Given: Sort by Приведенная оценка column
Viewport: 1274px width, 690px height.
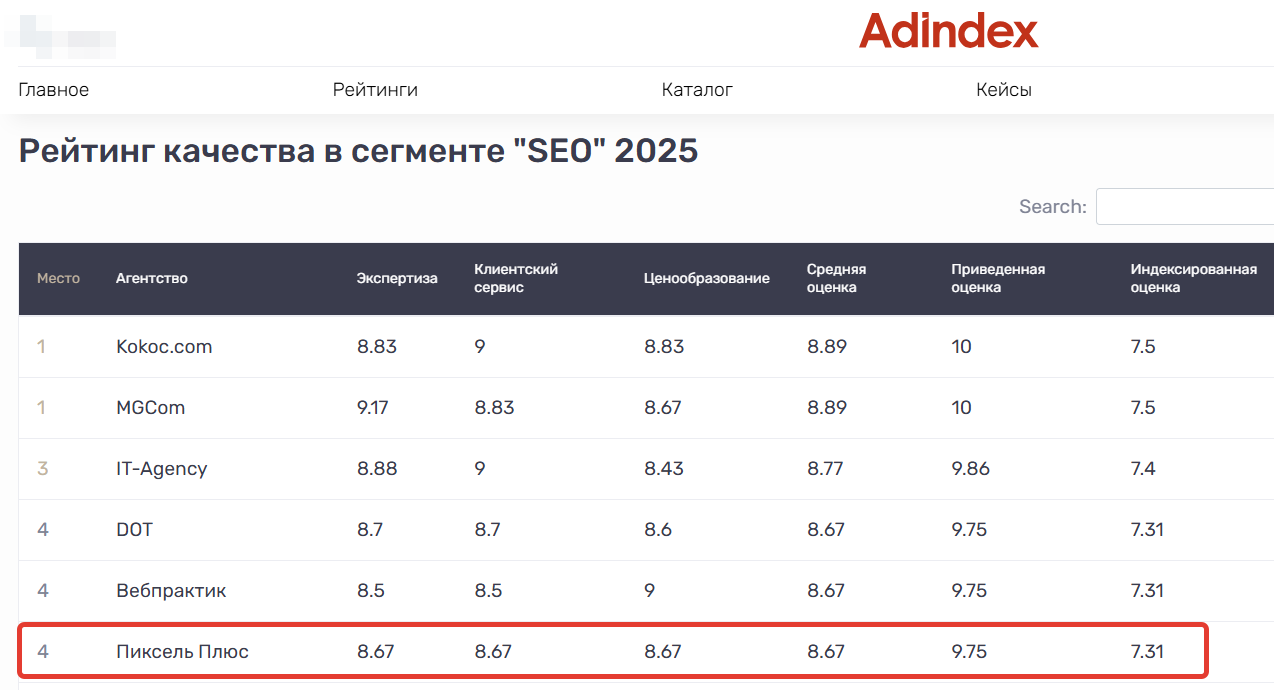Looking at the screenshot, I should coord(997,278).
